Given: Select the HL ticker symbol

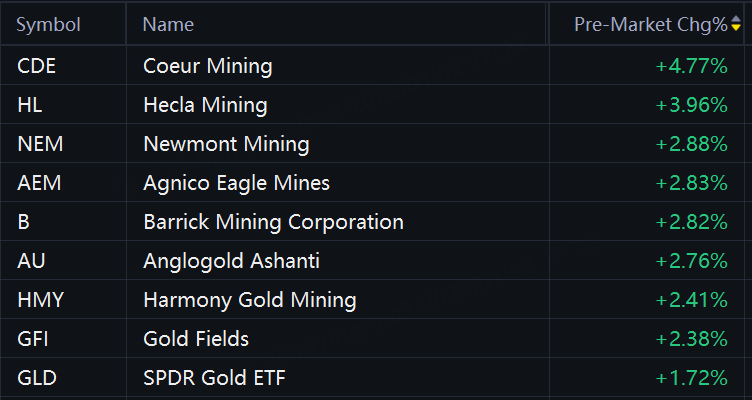Looking at the screenshot, I should [x=30, y=105].
